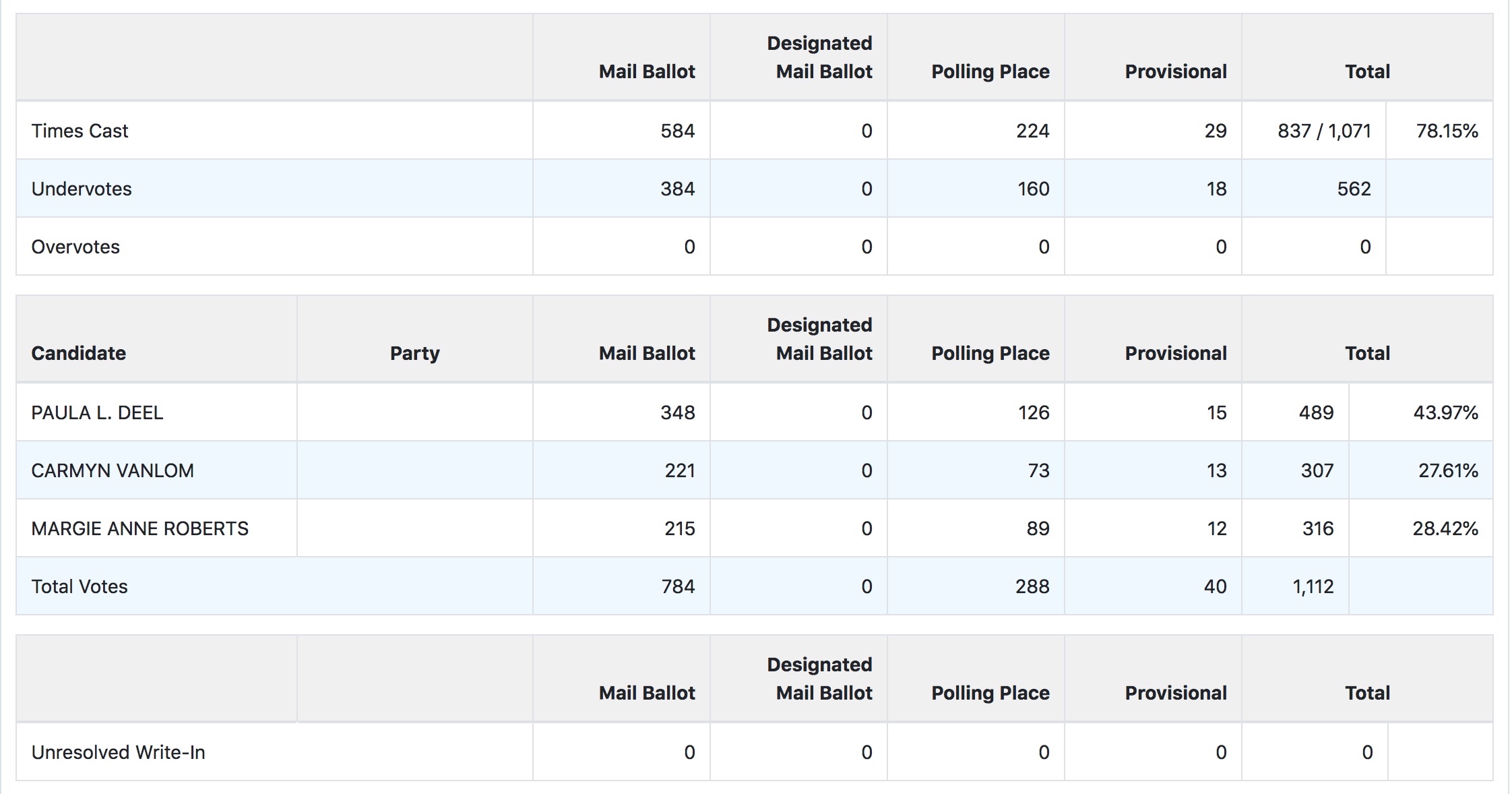
Task: Click the Unresolved Write-In row label
Action: click(x=118, y=752)
